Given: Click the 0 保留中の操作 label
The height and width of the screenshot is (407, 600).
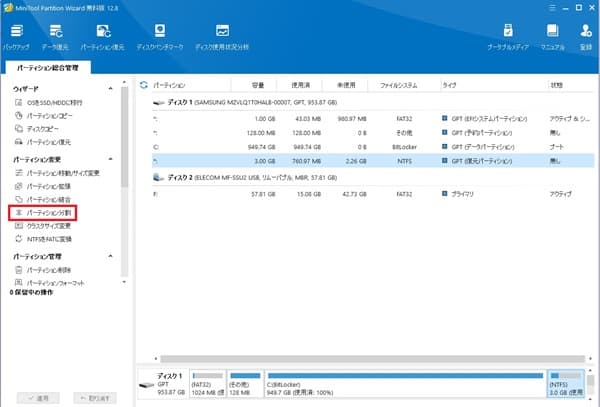Looking at the screenshot, I should (31, 292).
